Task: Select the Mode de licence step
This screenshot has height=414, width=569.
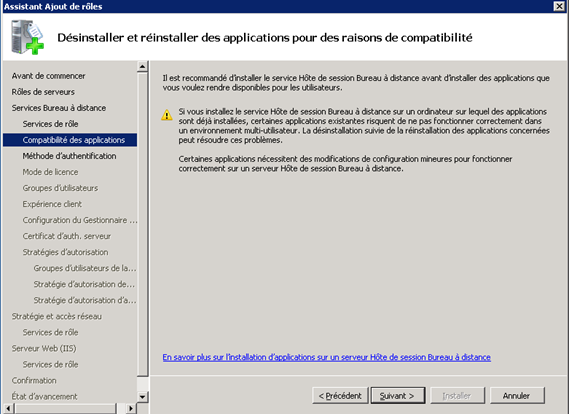Action: pos(50,172)
